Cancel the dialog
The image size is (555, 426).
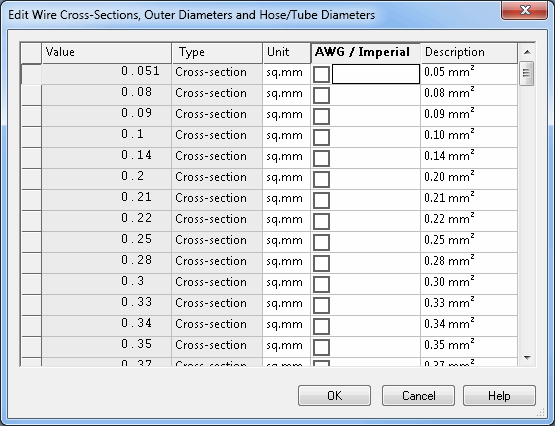pyautogui.click(x=418, y=396)
